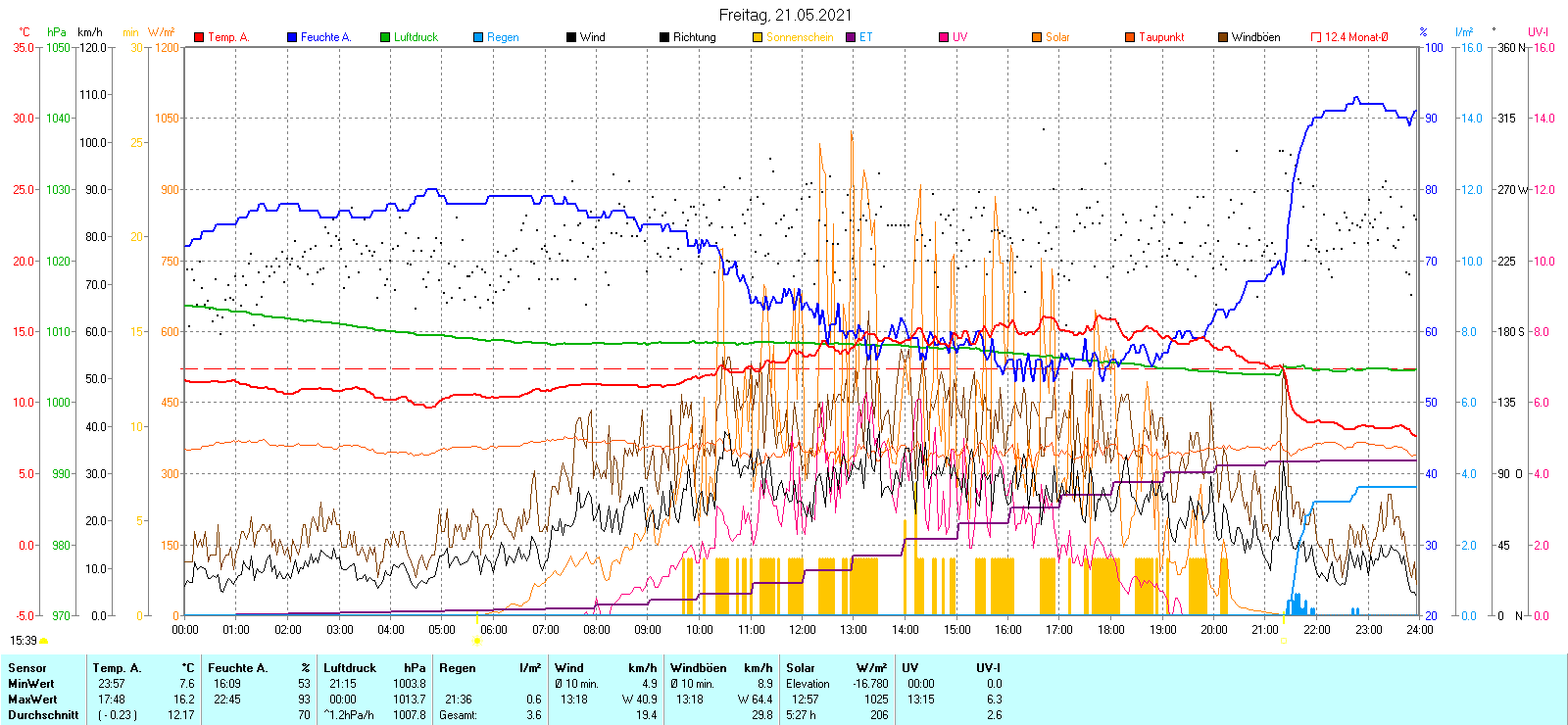Image resolution: width=1568 pixels, height=725 pixels.
Task: Click the minimum temperature value 7.6
Action: point(187,684)
